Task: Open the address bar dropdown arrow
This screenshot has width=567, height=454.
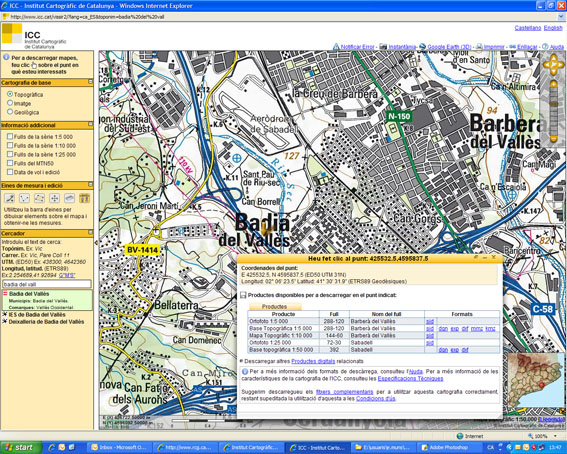Action: (x=561, y=17)
